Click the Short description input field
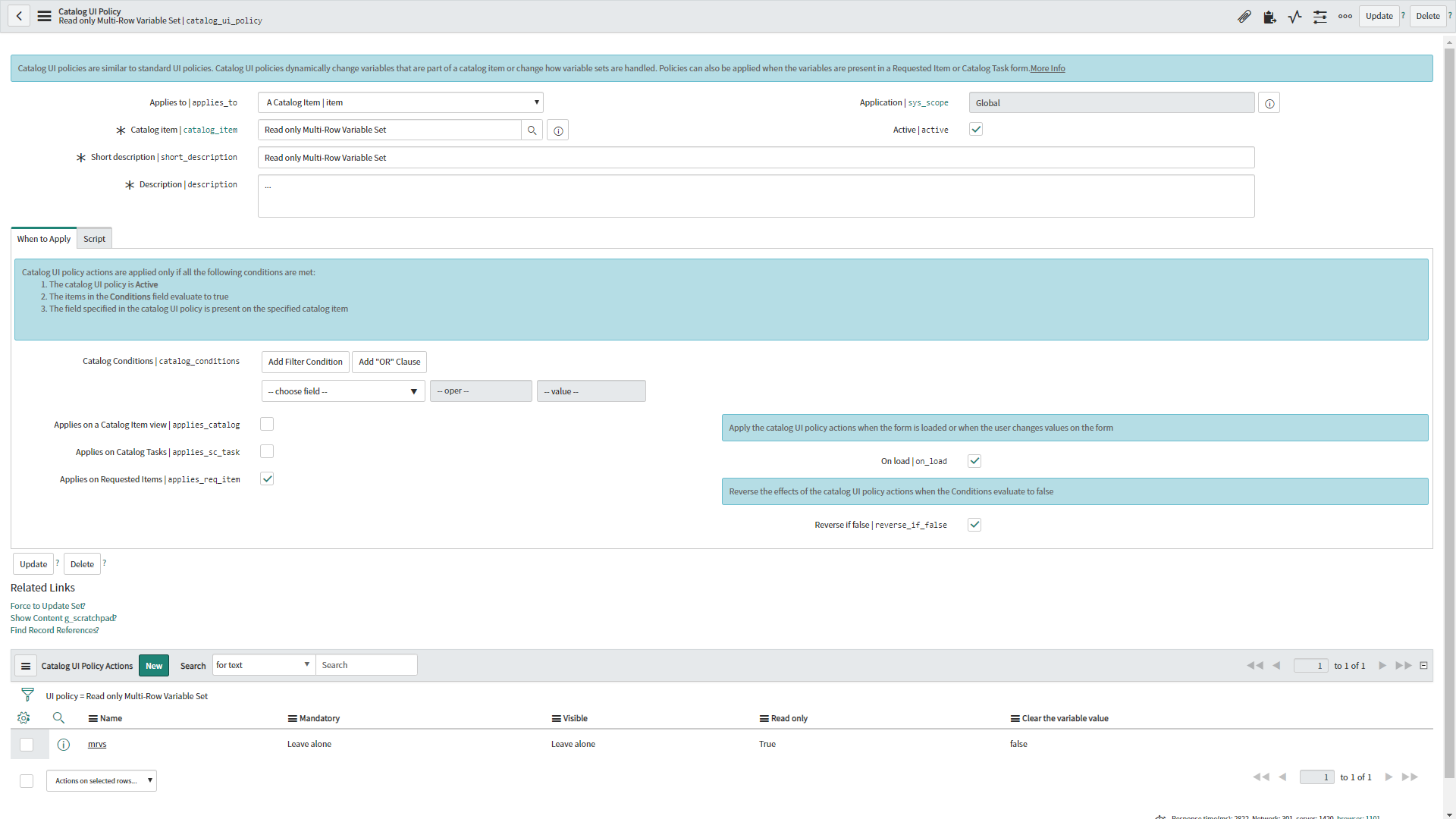The width and height of the screenshot is (1456, 819). (x=756, y=158)
